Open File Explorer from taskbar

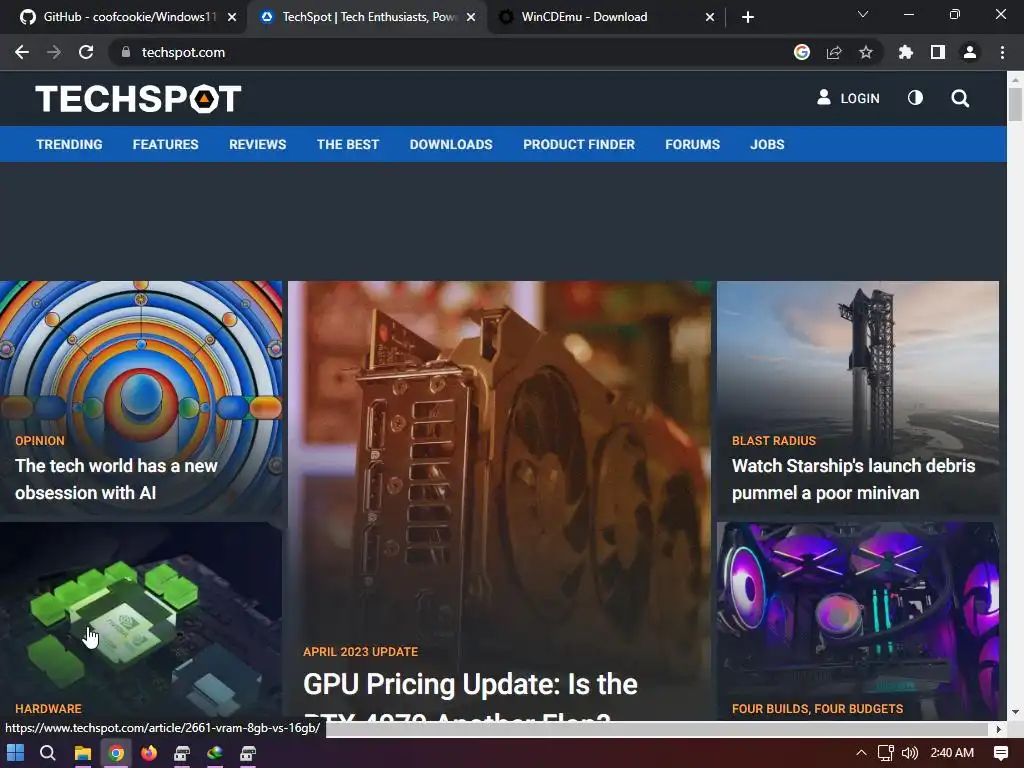[82, 753]
